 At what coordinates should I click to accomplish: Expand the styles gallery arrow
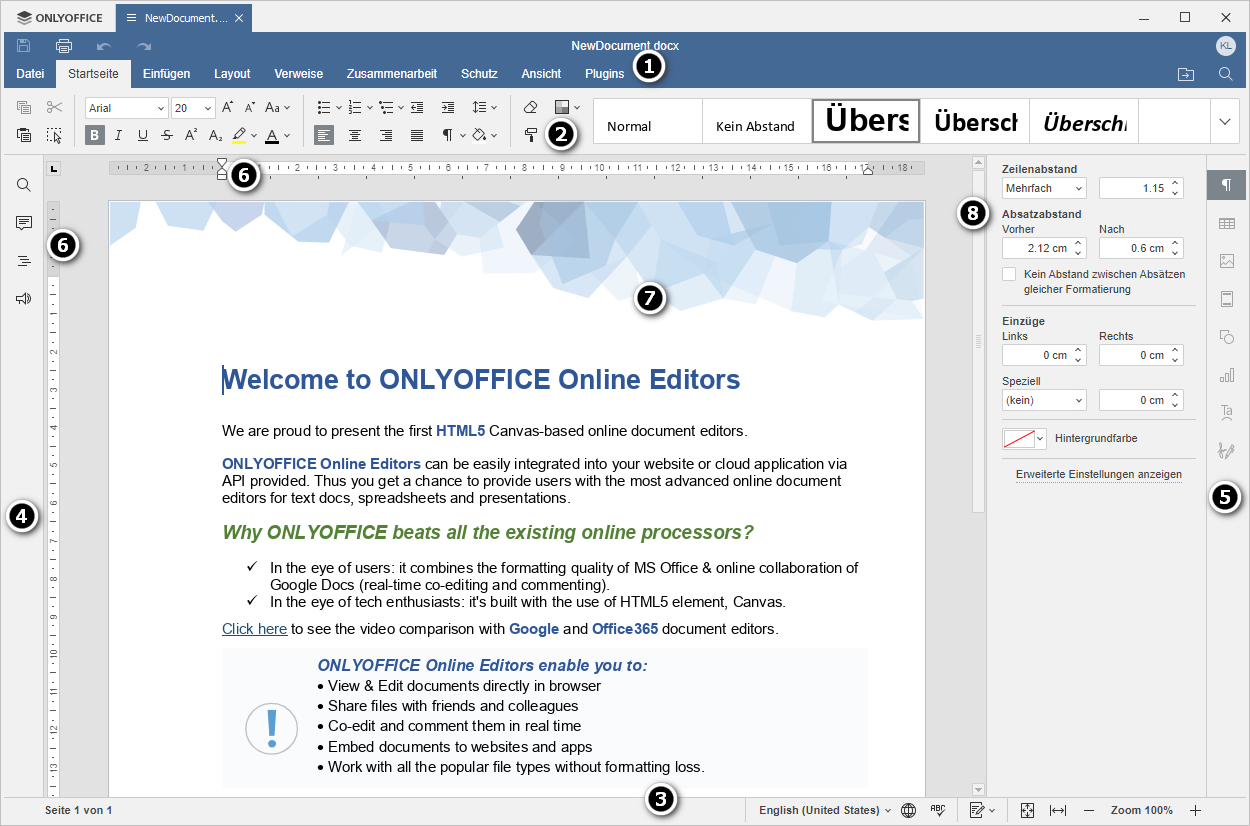[1226, 121]
